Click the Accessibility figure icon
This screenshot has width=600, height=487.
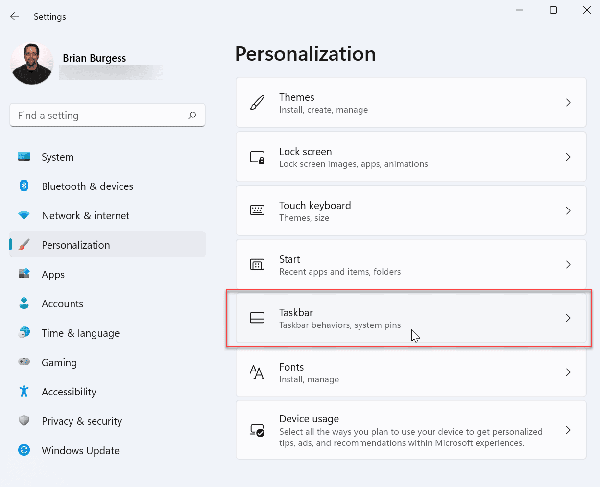[24, 391]
